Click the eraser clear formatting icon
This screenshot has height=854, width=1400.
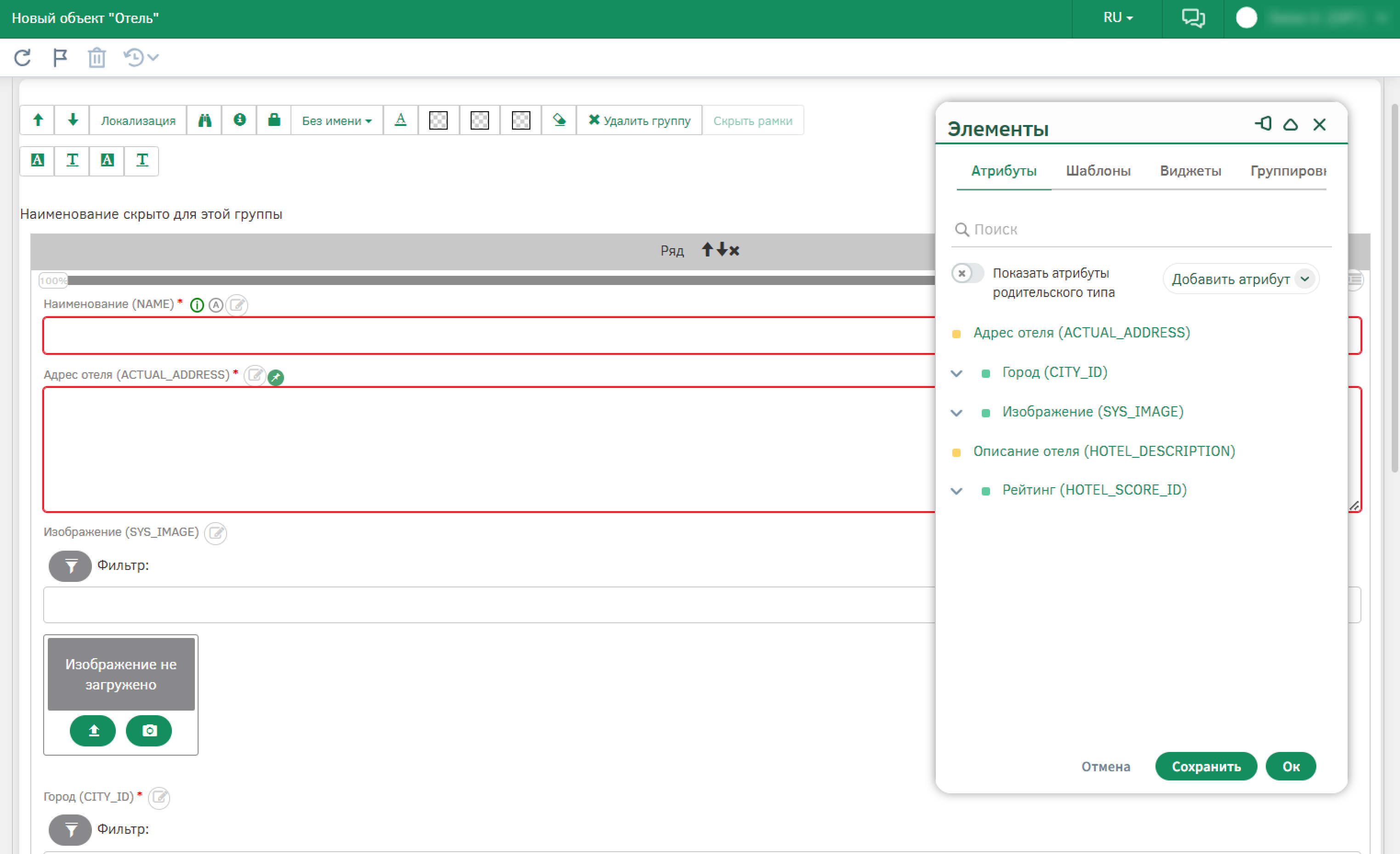point(559,120)
